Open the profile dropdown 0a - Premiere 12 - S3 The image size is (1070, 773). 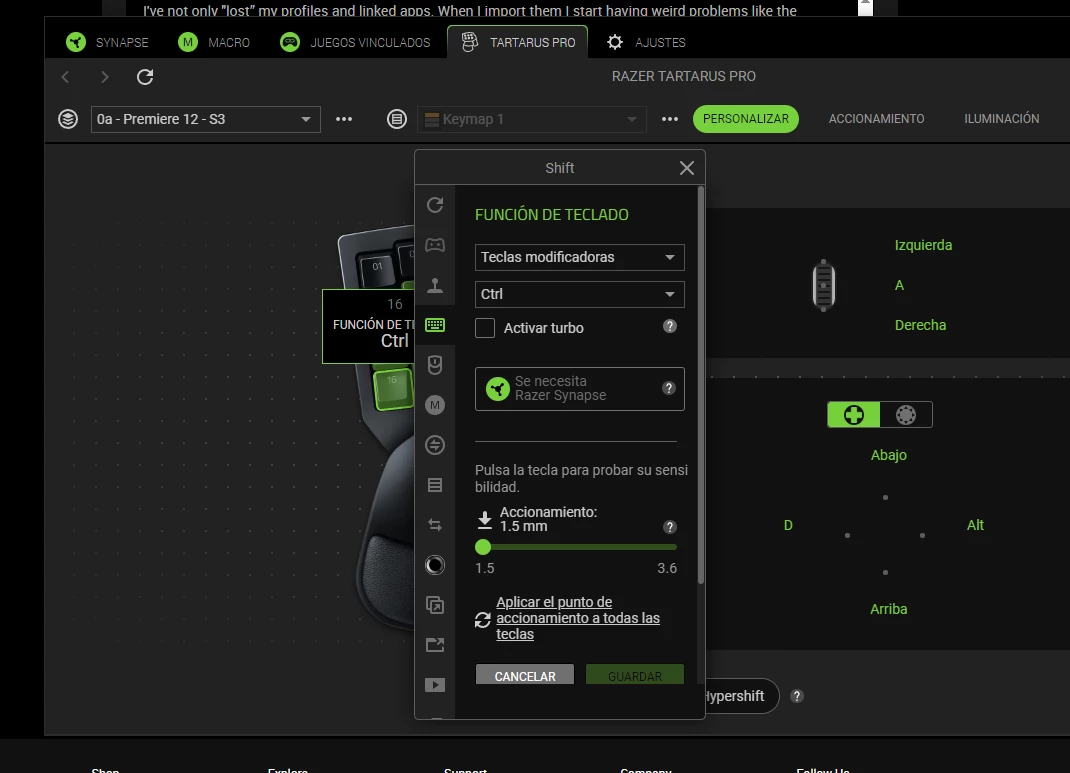tap(205, 118)
